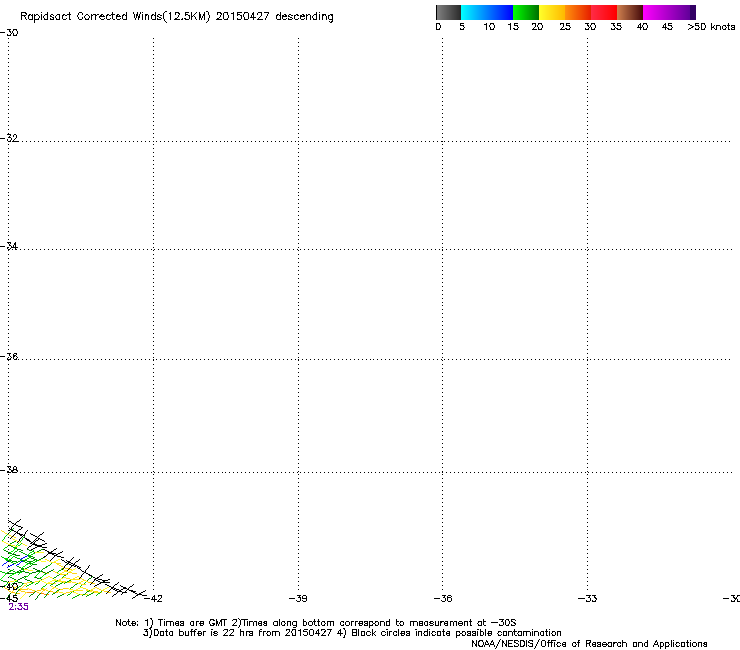This screenshot has height=650, width=740.
Task: Pick the red 30-35 knots color segment
Action: tap(604, 12)
